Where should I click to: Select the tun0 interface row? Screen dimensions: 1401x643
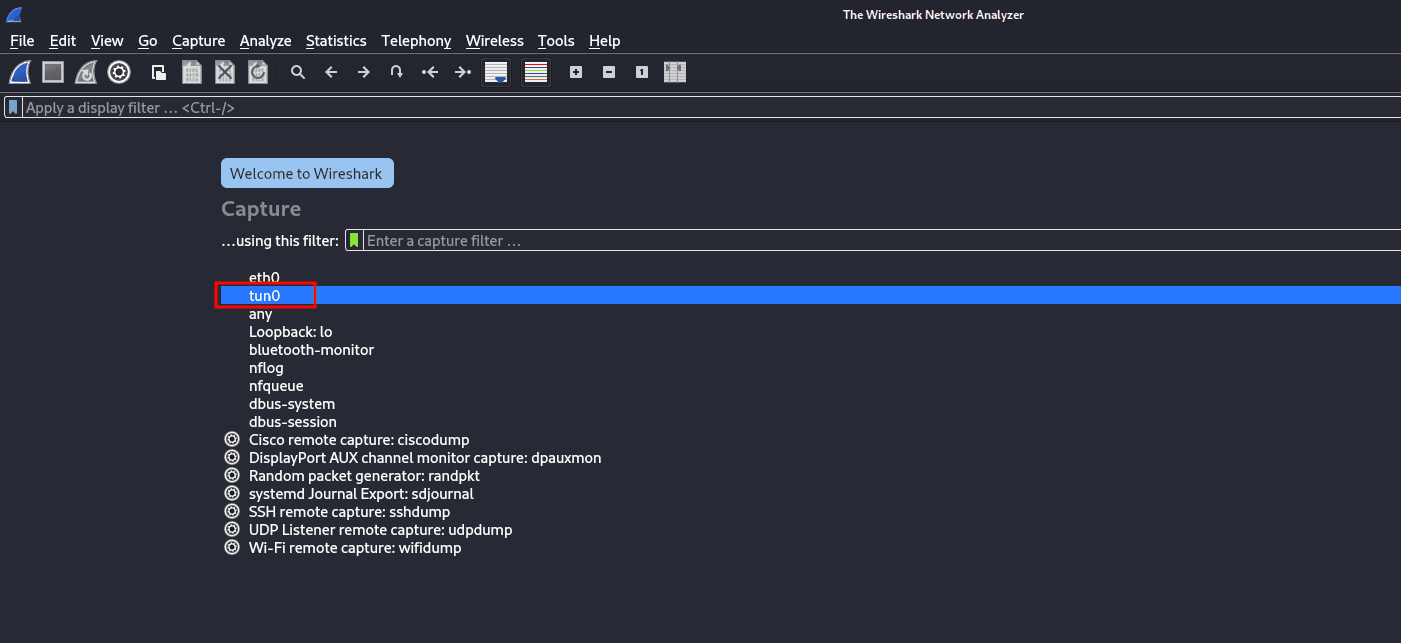tap(810, 295)
